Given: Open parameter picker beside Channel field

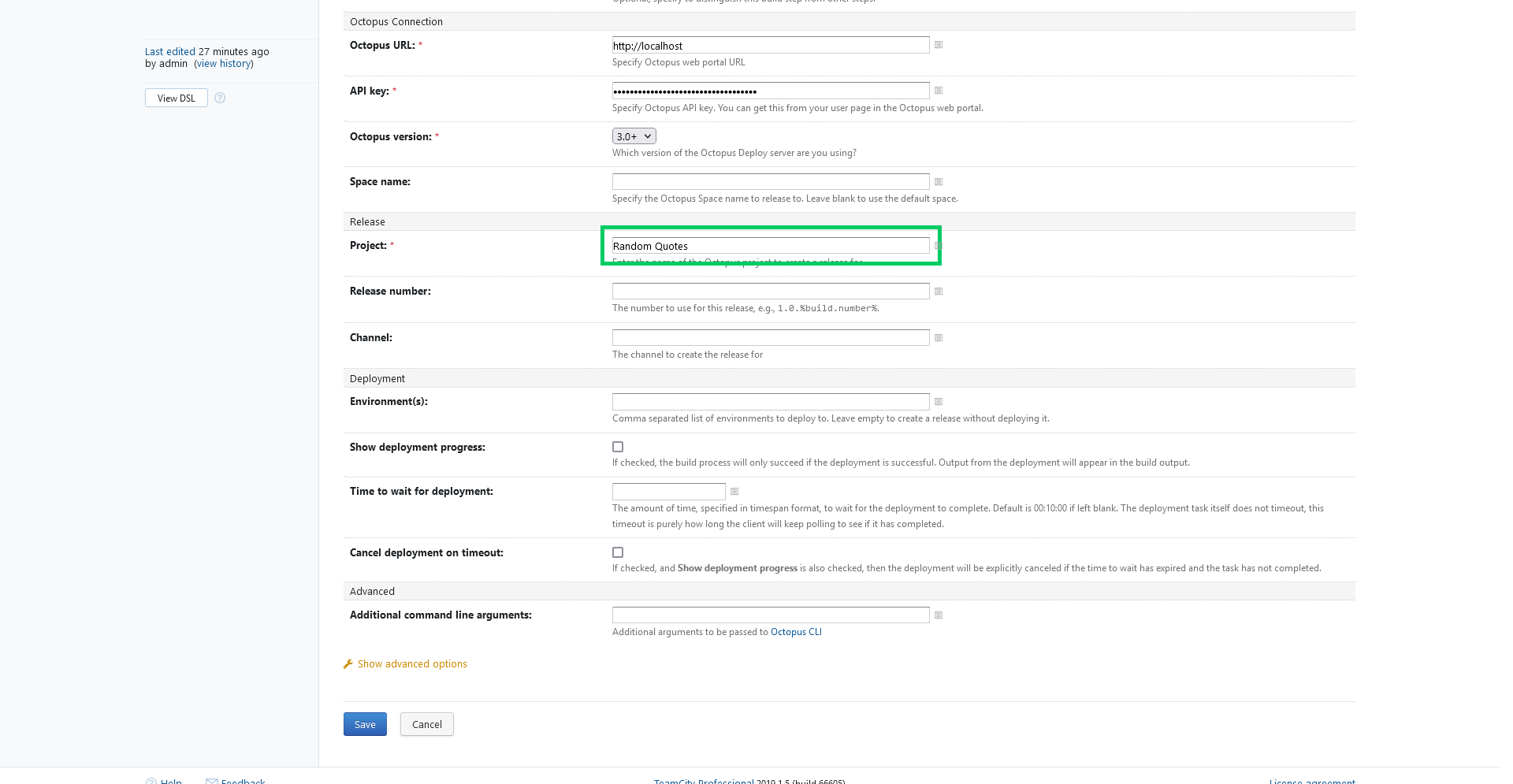Looking at the screenshot, I should [939, 338].
